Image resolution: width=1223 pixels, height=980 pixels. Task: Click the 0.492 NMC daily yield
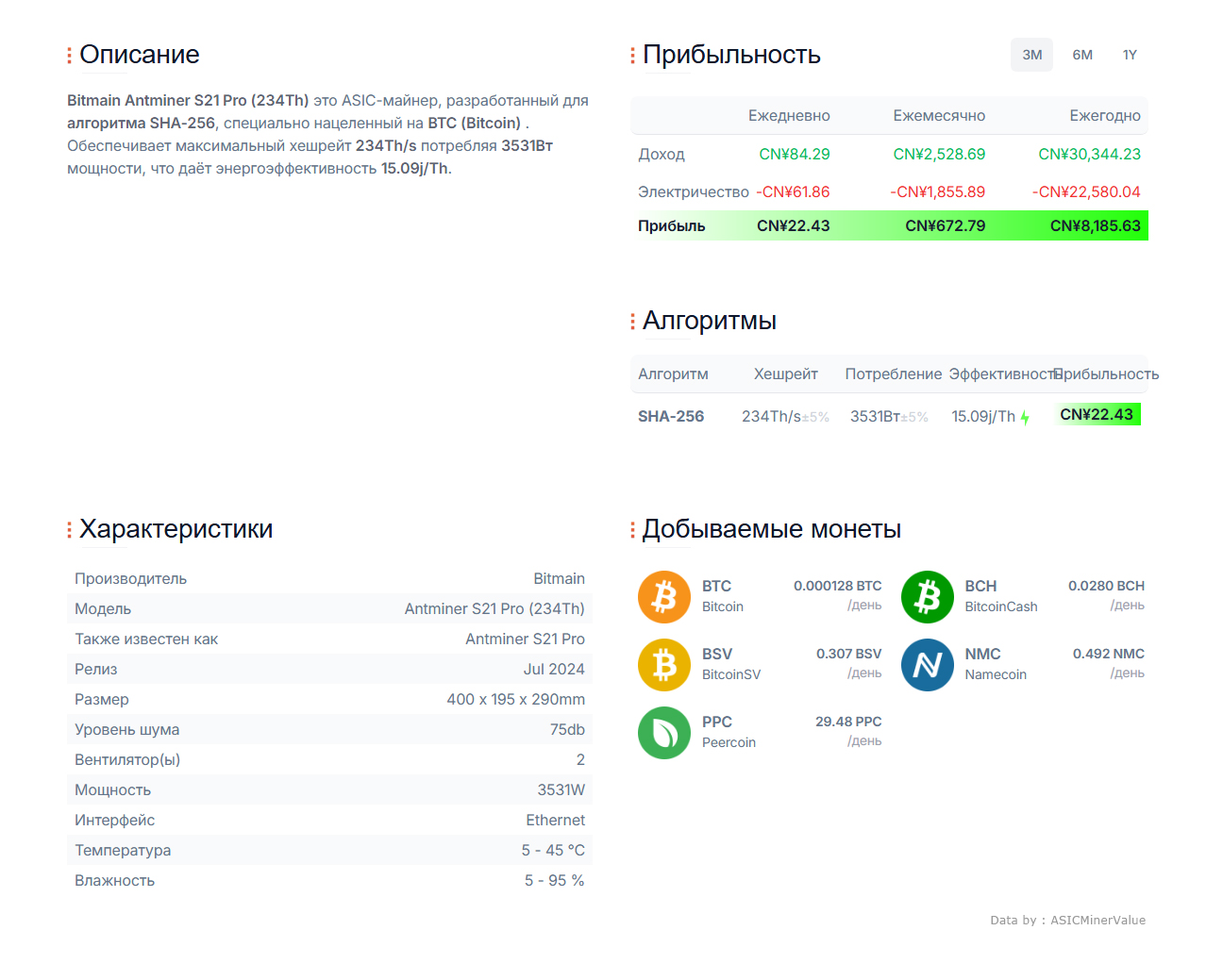[1108, 654]
